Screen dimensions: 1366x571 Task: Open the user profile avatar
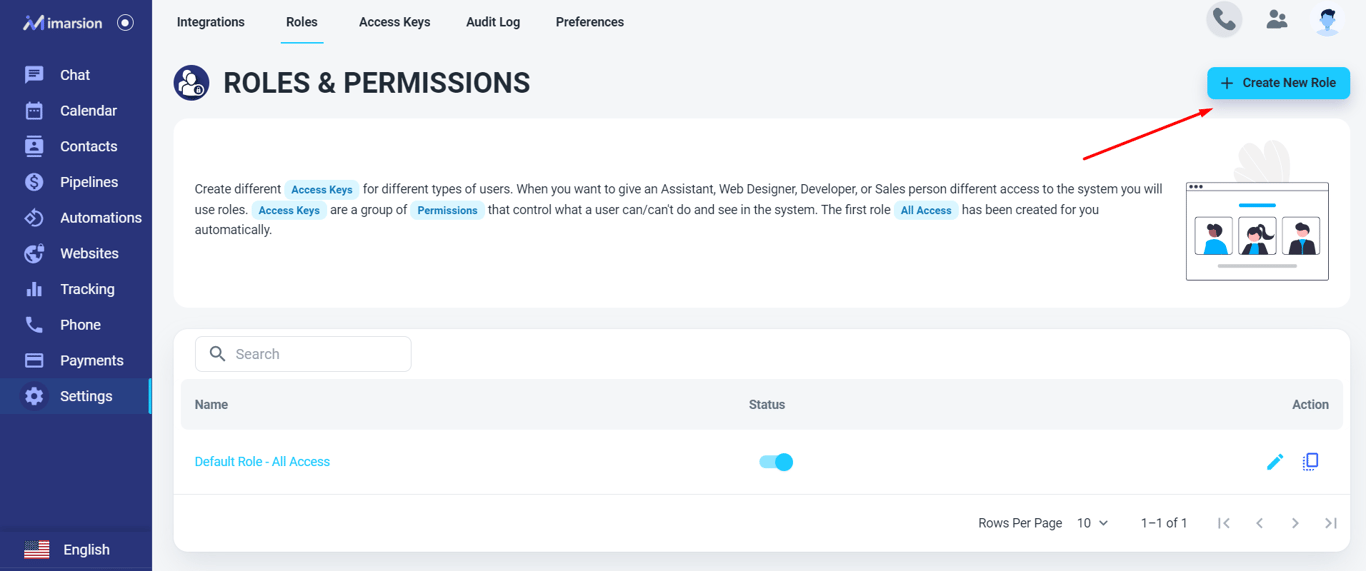pos(1328,21)
